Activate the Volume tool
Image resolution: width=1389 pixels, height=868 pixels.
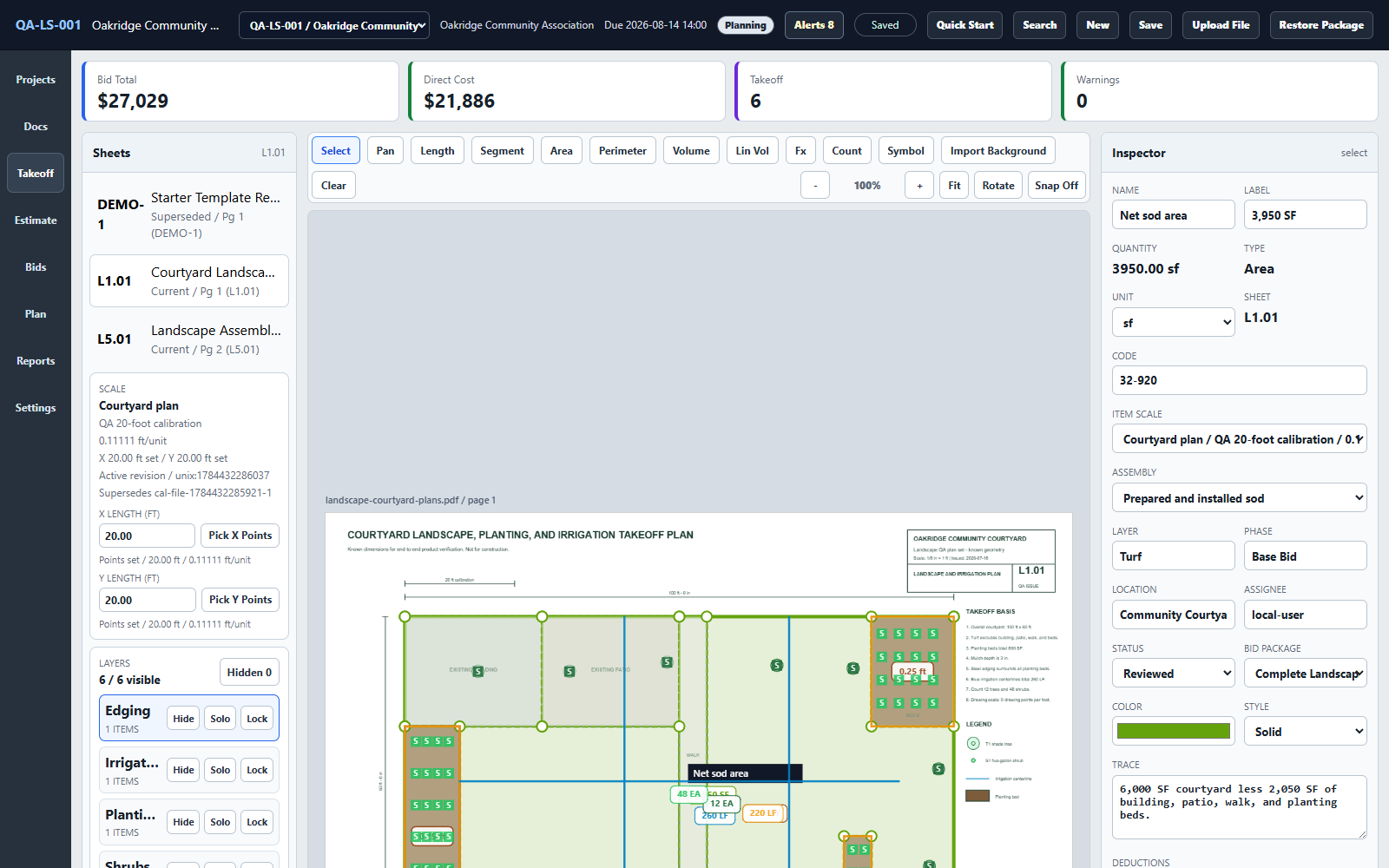tap(691, 151)
